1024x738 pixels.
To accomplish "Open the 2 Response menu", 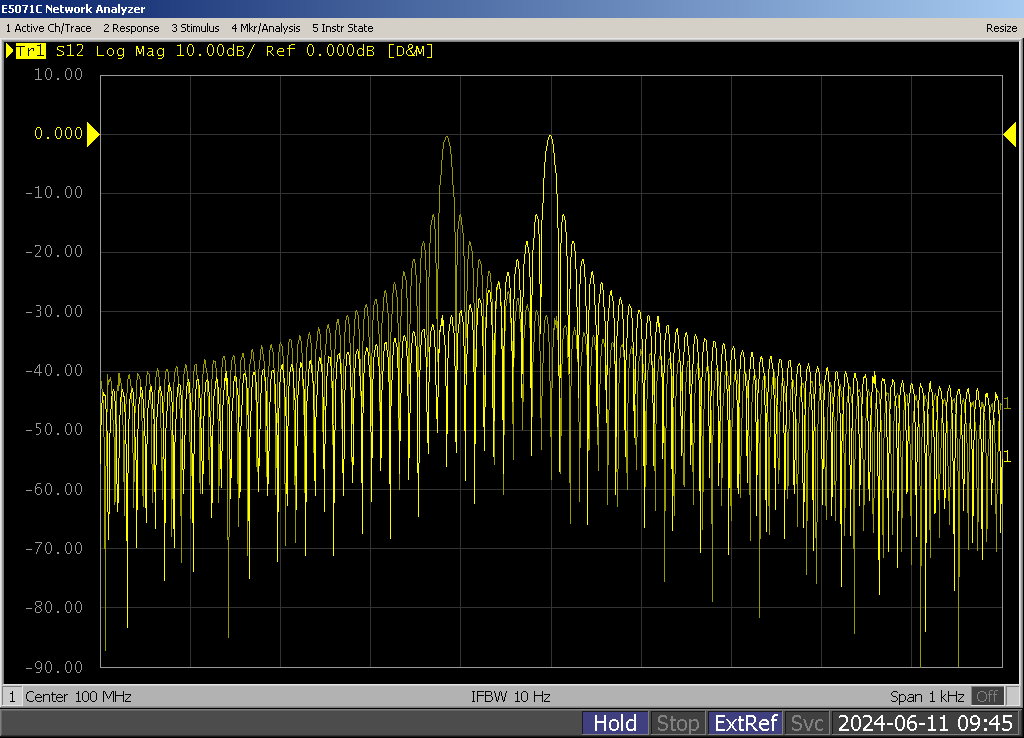I will coord(131,28).
